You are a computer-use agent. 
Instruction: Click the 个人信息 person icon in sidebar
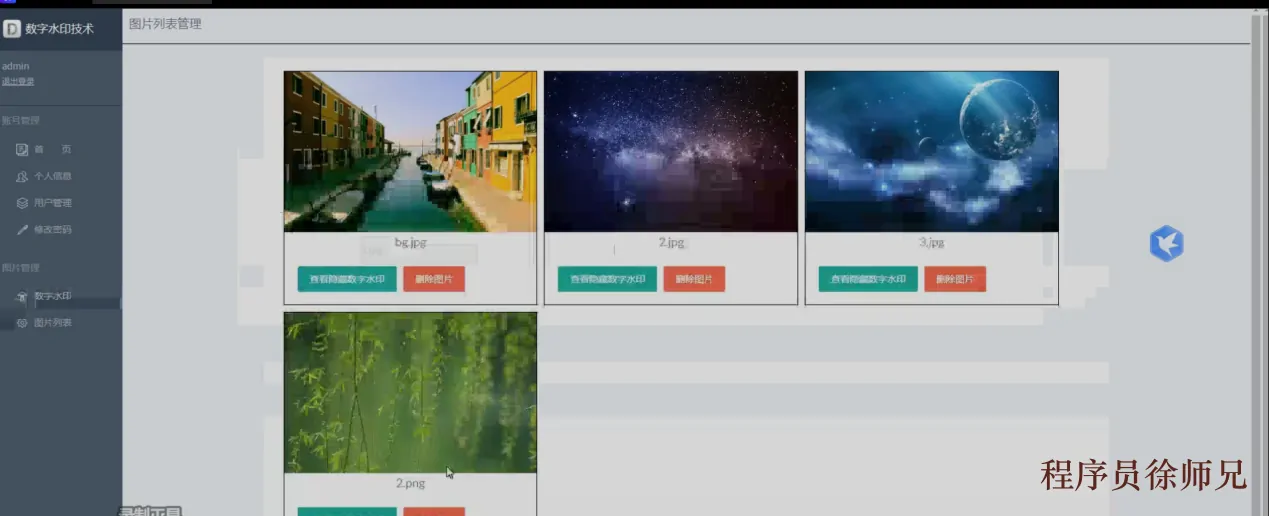click(x=22, y=176)
